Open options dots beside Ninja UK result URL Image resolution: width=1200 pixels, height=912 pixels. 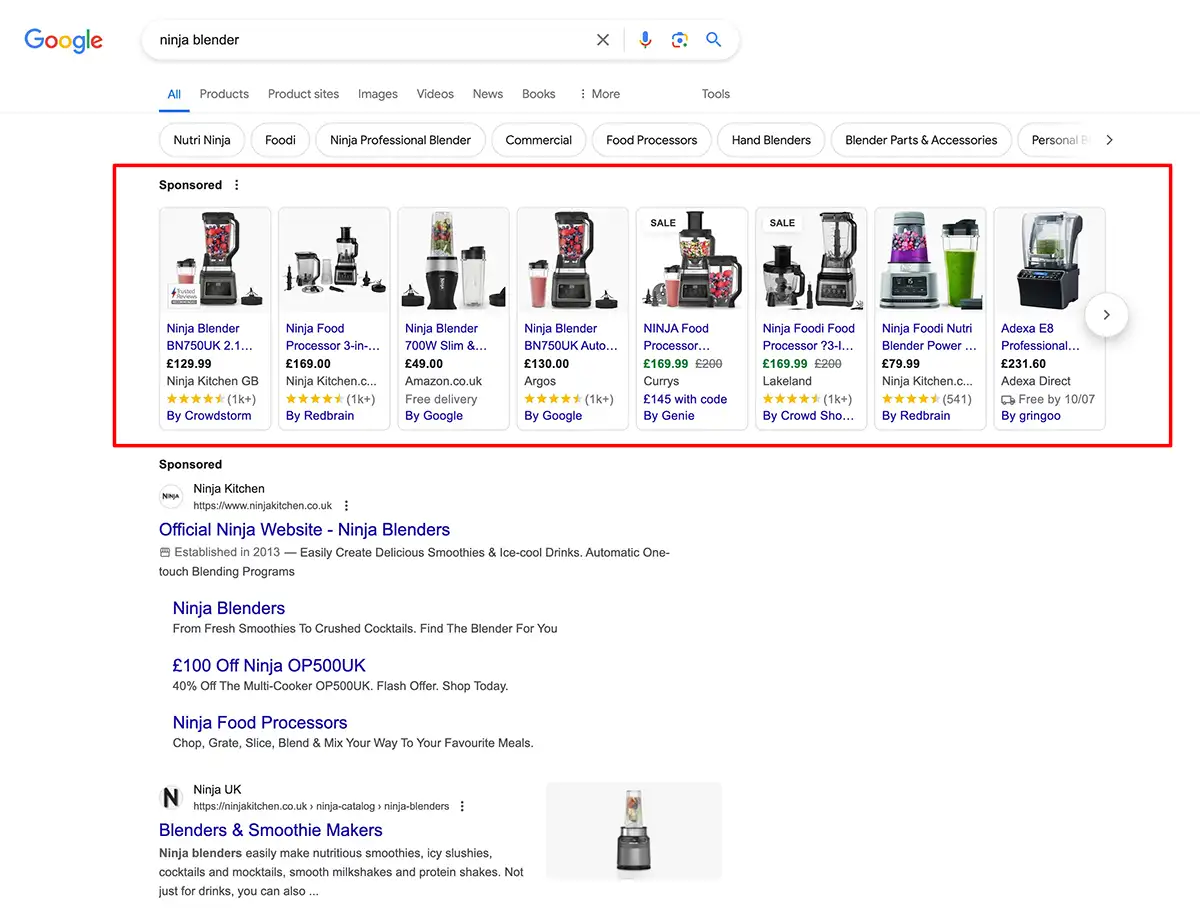pyautogui.click(x=462, y=806)
